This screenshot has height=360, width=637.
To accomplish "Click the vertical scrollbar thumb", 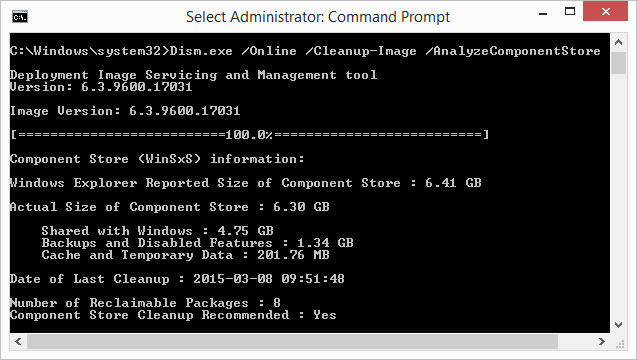I will pyautogui.click(x=618, y=63).
